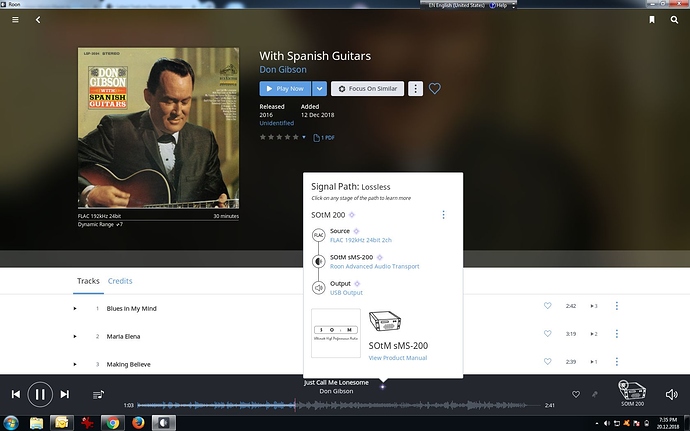Favorite Making Believe heart

[547, 361]
